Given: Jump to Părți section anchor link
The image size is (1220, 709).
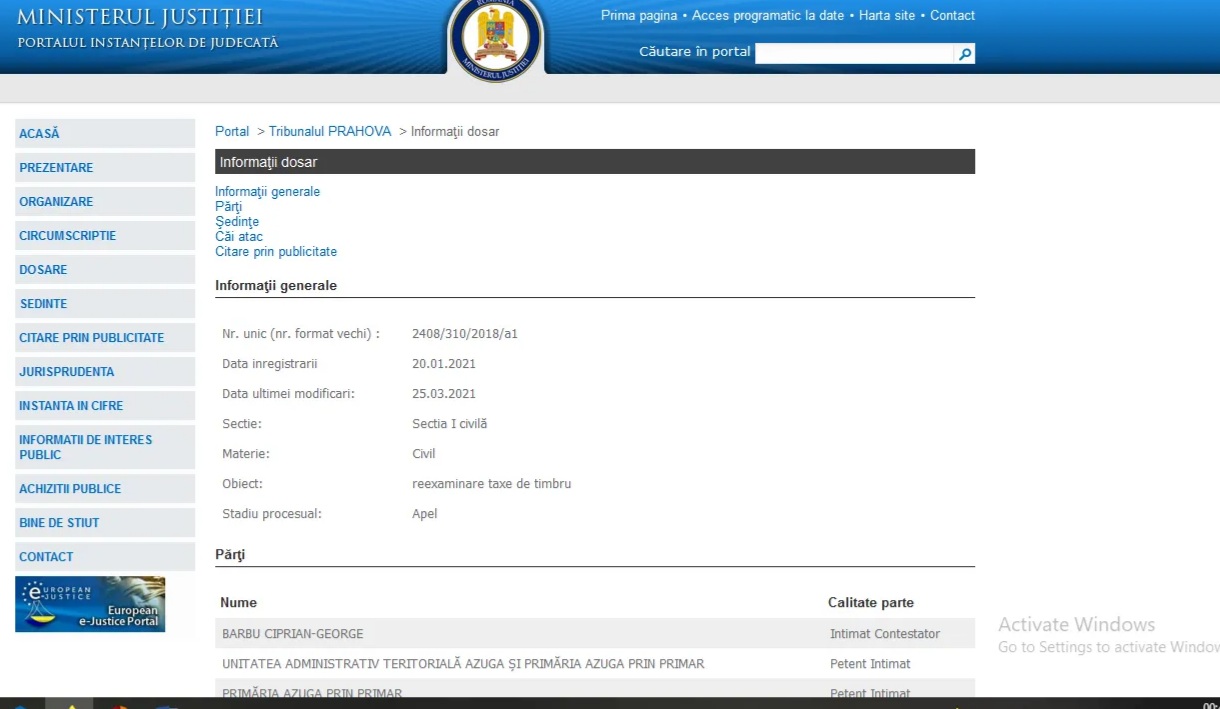Looking at the screenshot, I should click(229, 207).
